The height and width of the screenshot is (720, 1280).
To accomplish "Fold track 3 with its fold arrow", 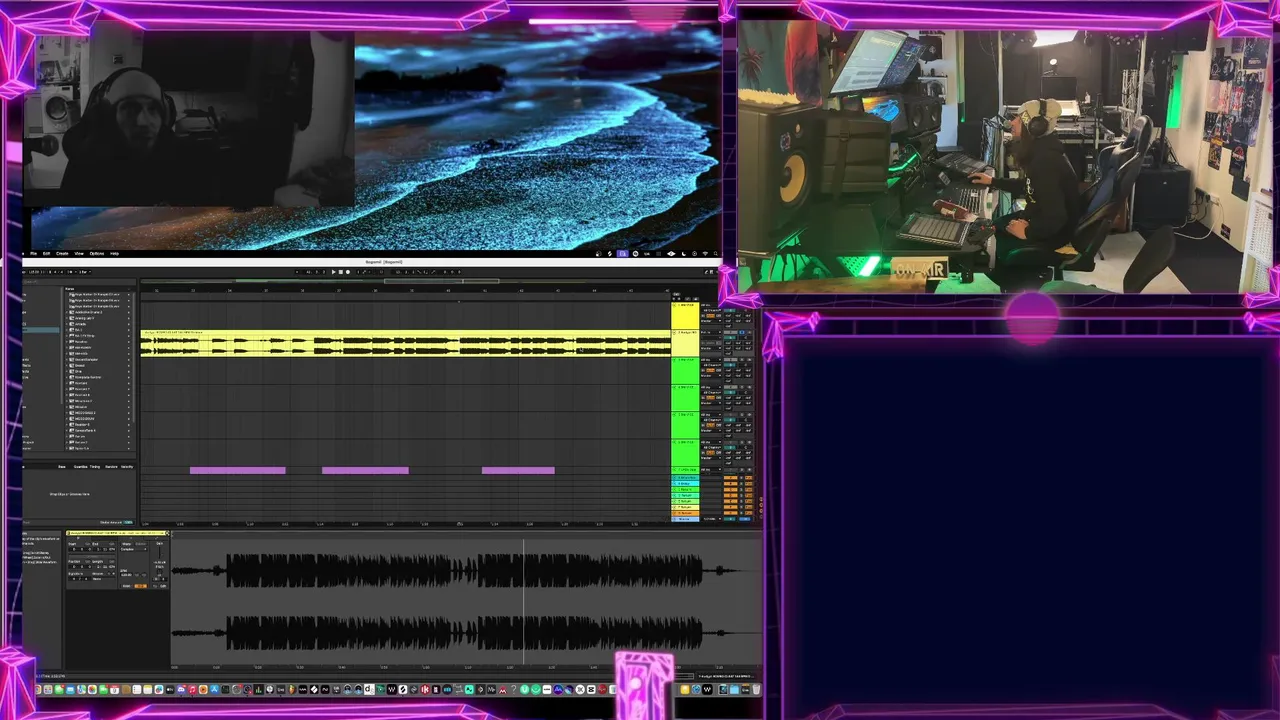I will [x=674, y=360].
